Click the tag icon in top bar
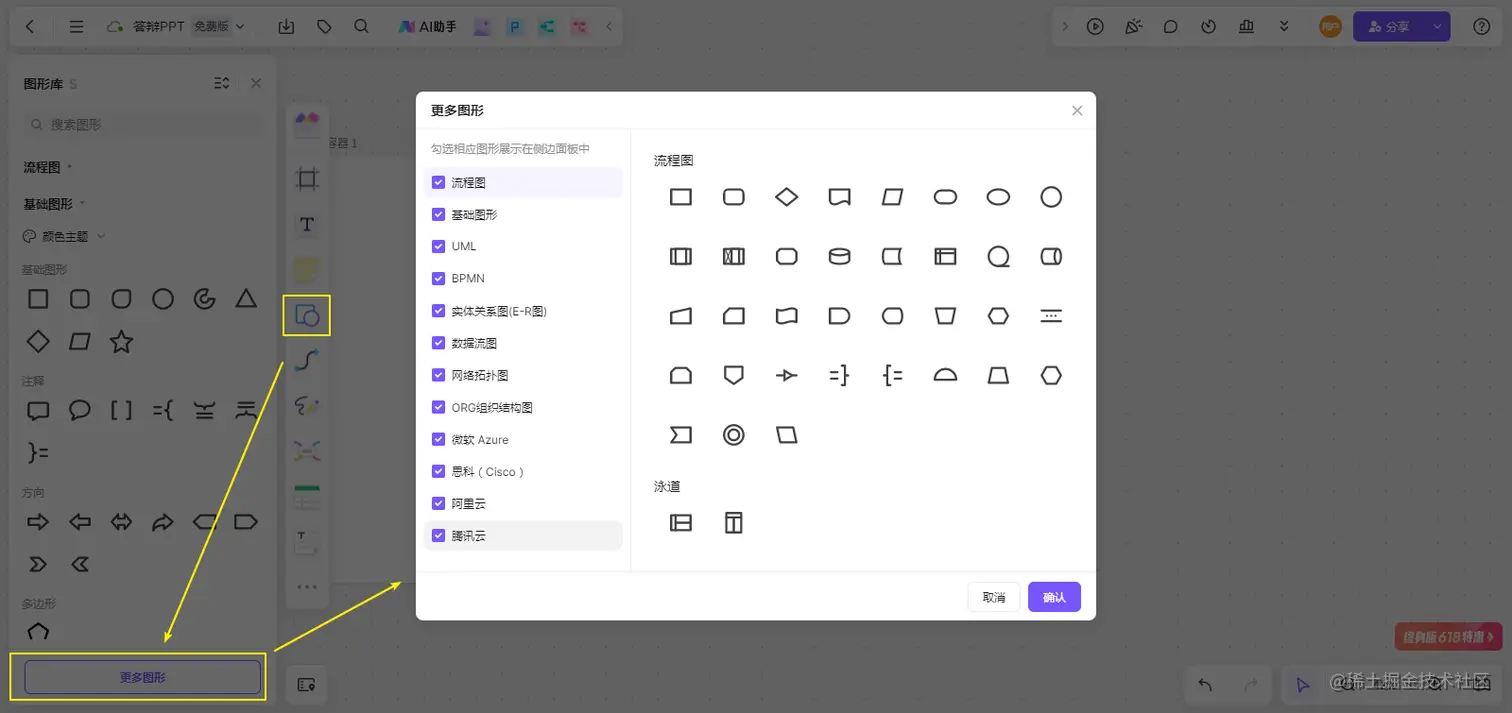Viewport: 1512px width, 713px height. [324, 27]
